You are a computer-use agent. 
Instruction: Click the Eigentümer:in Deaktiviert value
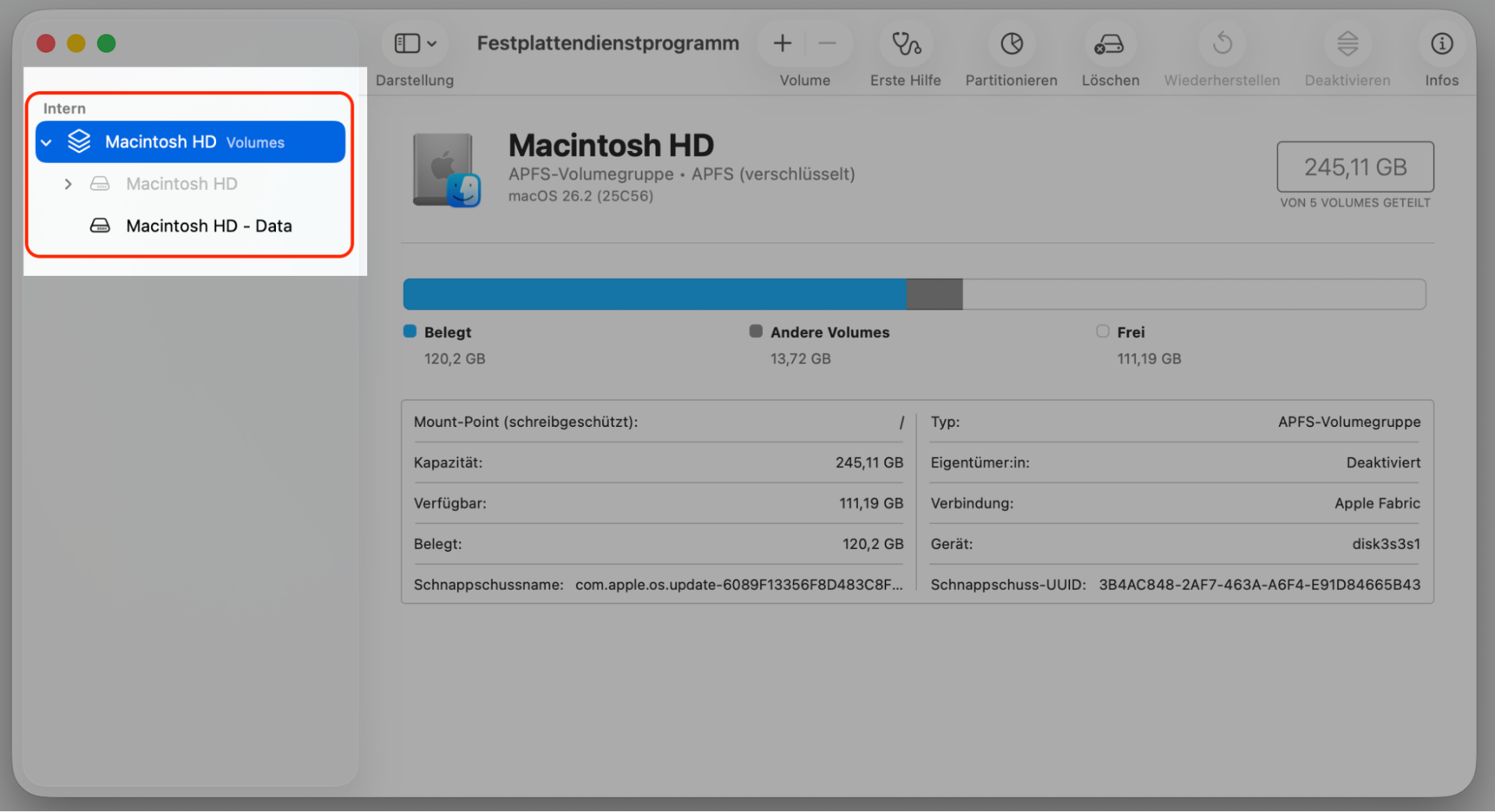[x=1383, y=463]
